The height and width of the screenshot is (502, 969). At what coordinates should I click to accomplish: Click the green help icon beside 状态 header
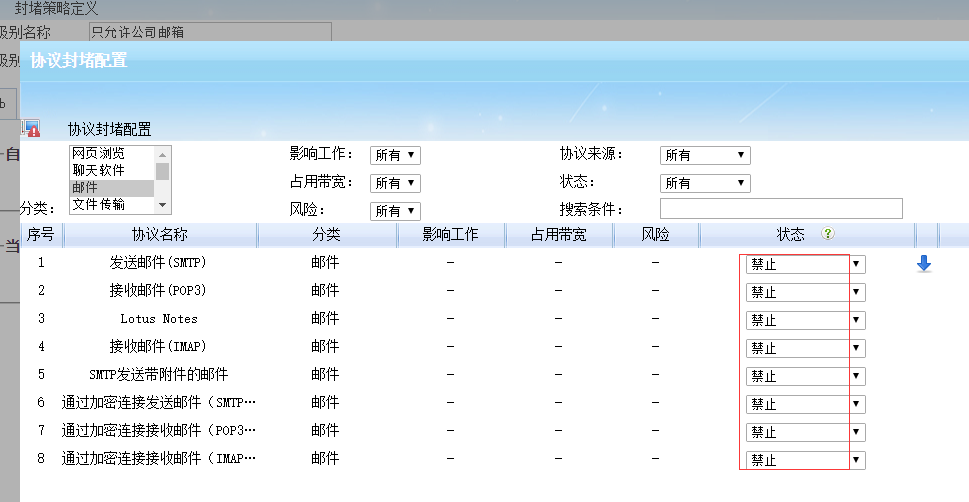(827, 234)
